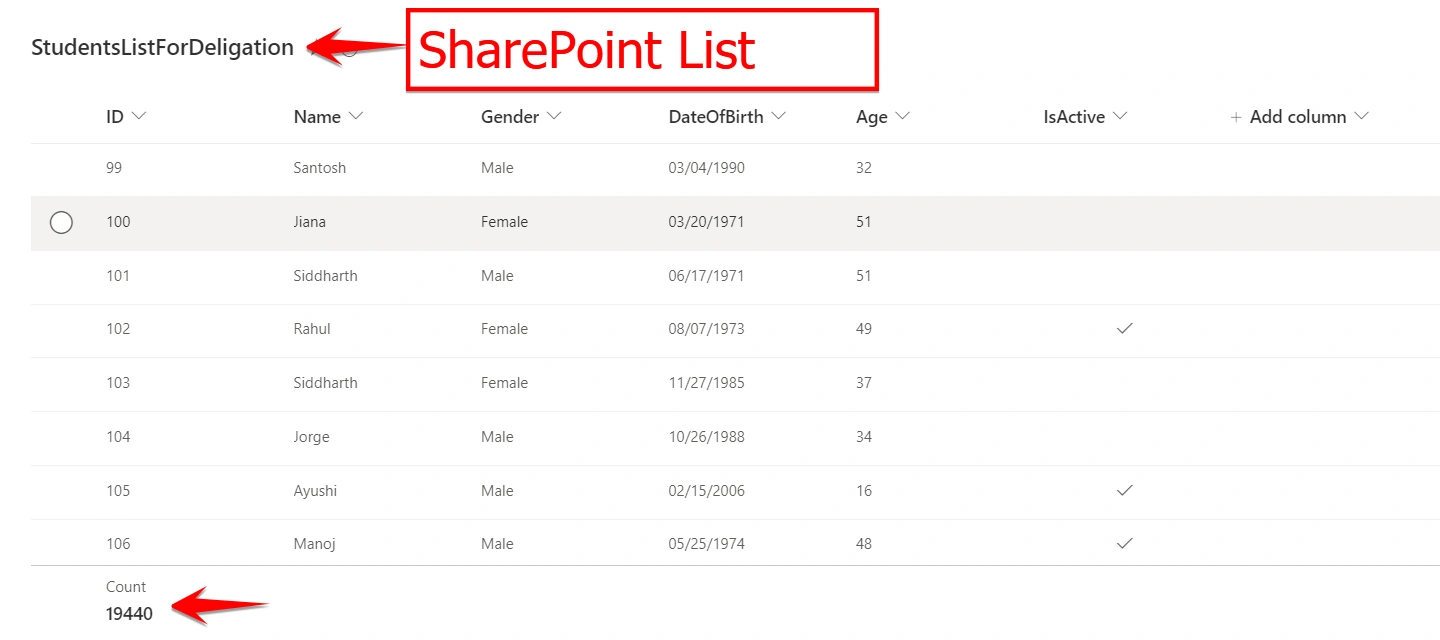
Task: Click the Count total 19440
Action: point(129,614)
